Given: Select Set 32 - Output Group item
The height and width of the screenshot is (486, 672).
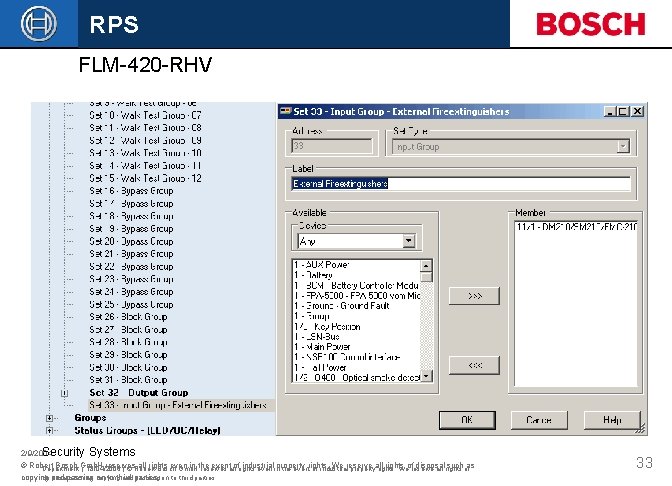Looking at the screenshot, I should 138,393.
